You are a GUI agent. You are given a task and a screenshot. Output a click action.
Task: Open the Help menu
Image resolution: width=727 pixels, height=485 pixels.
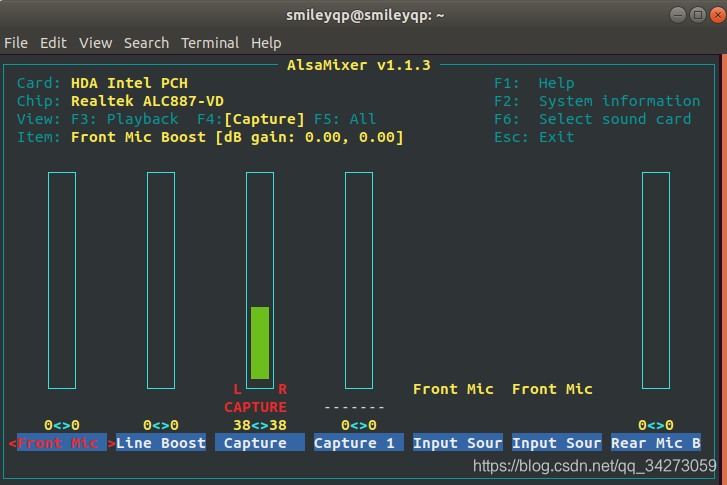click(x=266, y=43)
